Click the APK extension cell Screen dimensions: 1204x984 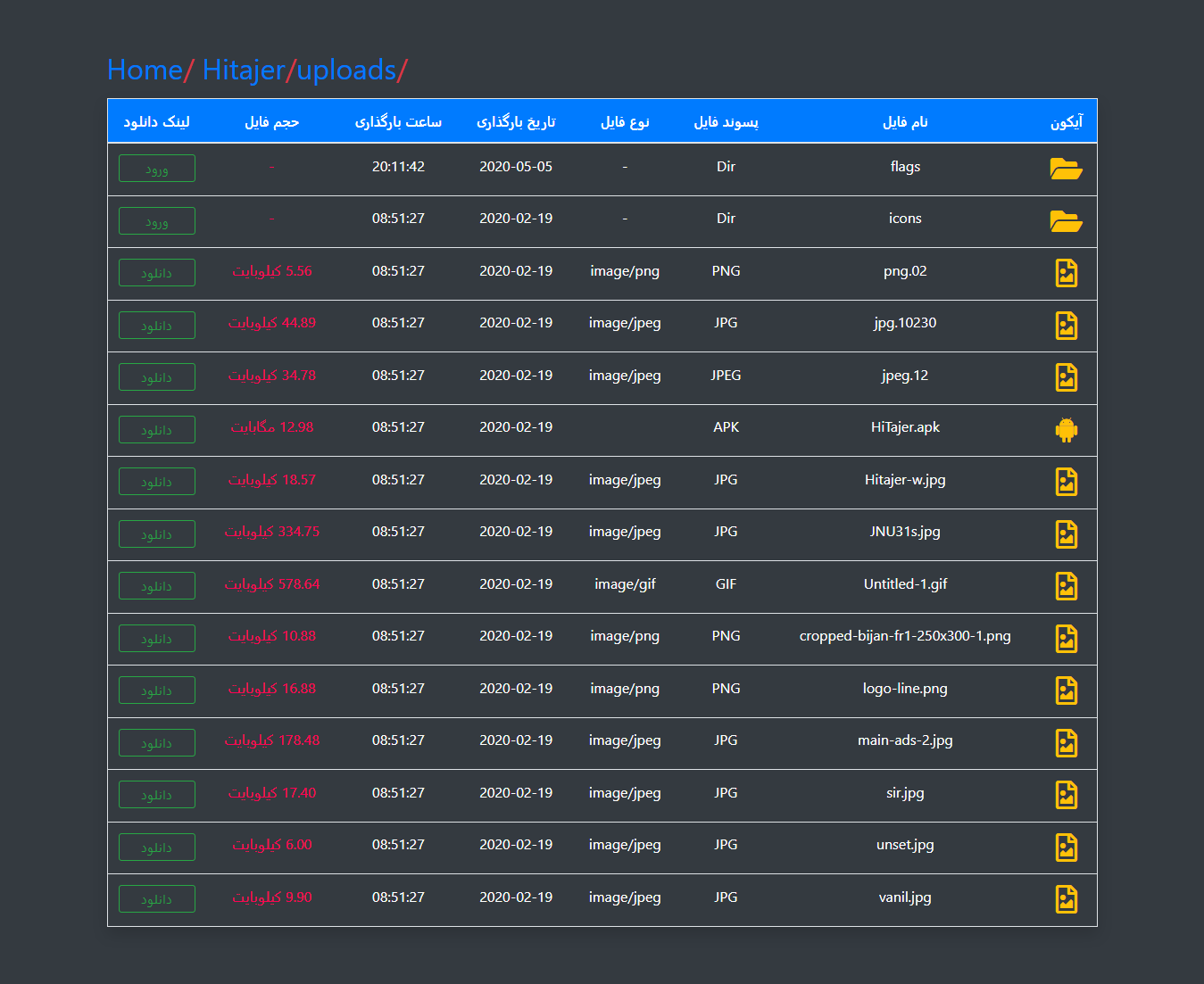[726, 427]
